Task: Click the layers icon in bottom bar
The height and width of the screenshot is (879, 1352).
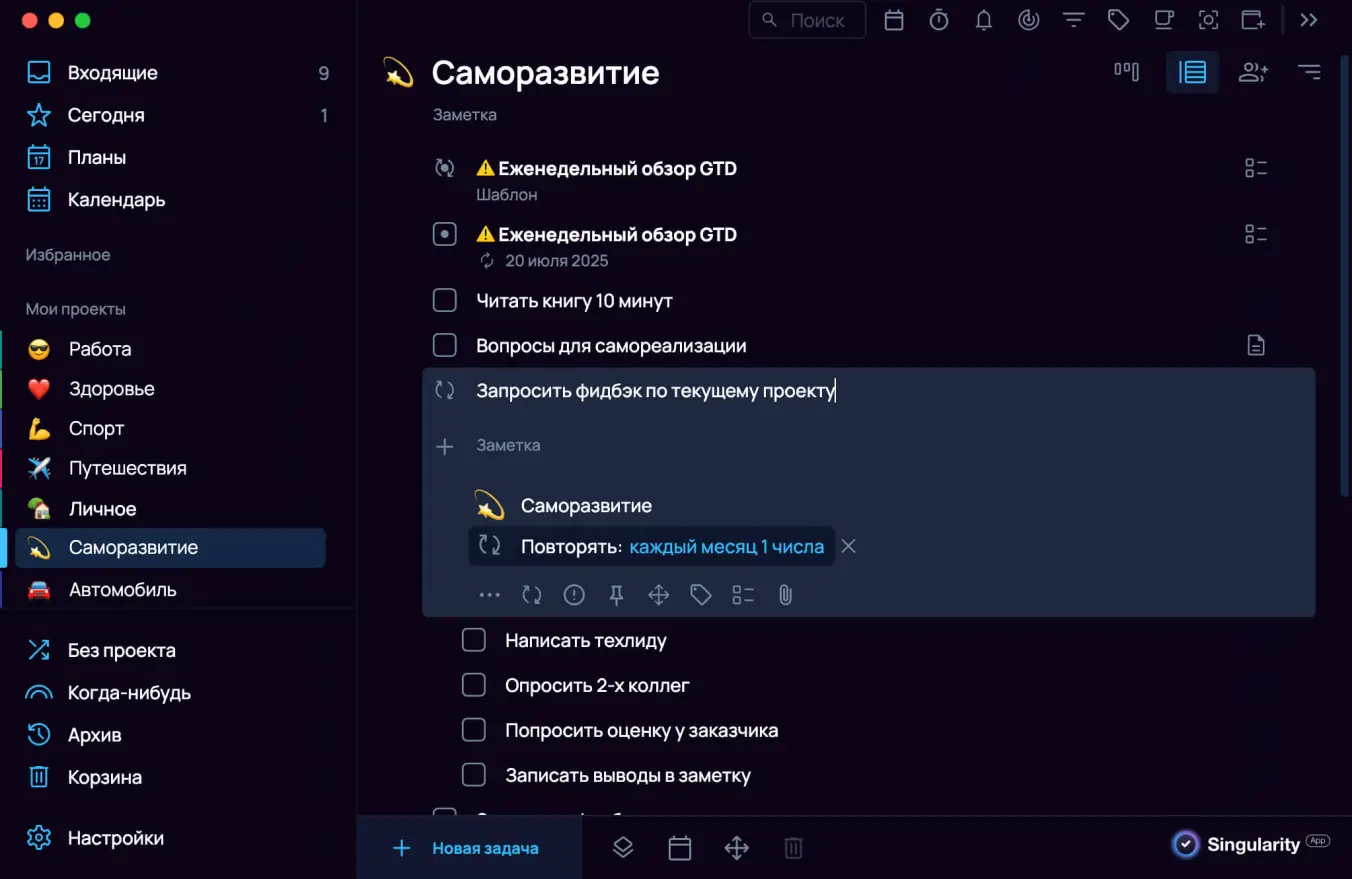Action: (623, 848)
